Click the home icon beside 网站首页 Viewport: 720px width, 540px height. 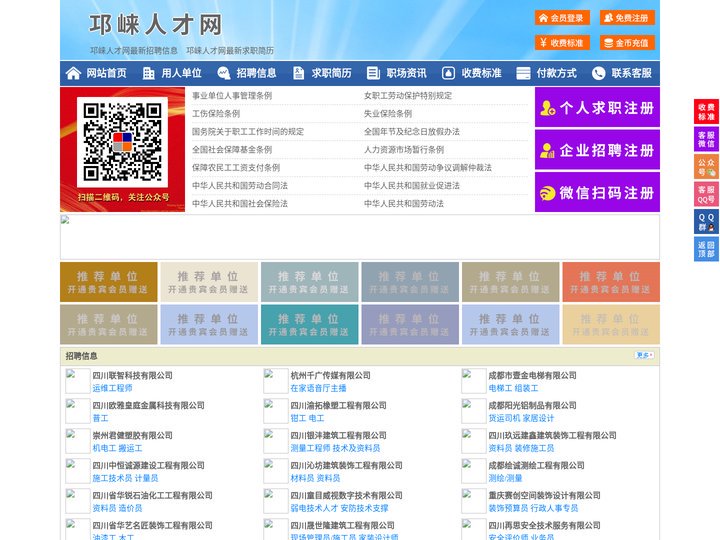point(73,73)
